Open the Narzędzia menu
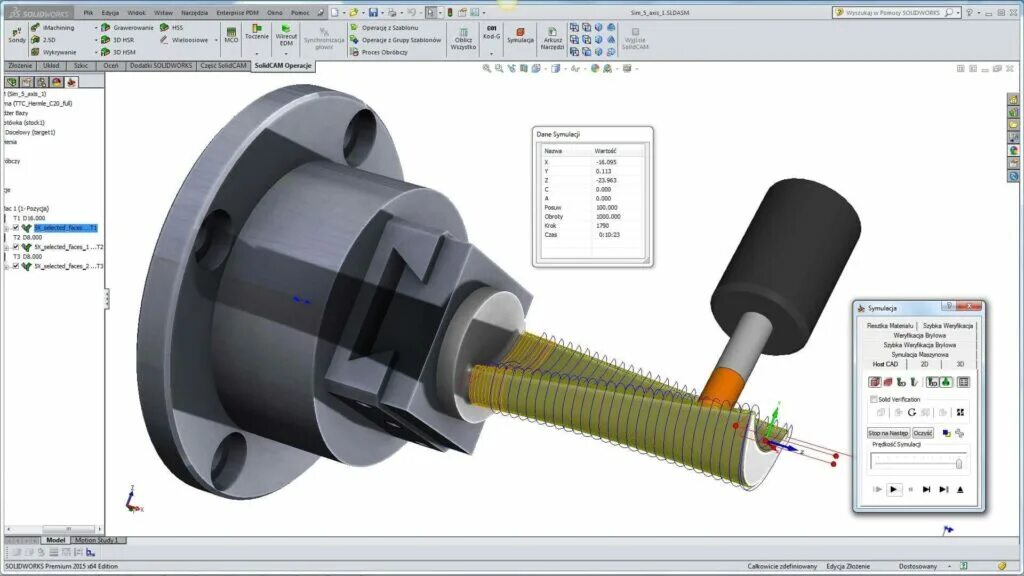Image resolution: width=1024 pixels, height=576 pixels. point(194,12)
